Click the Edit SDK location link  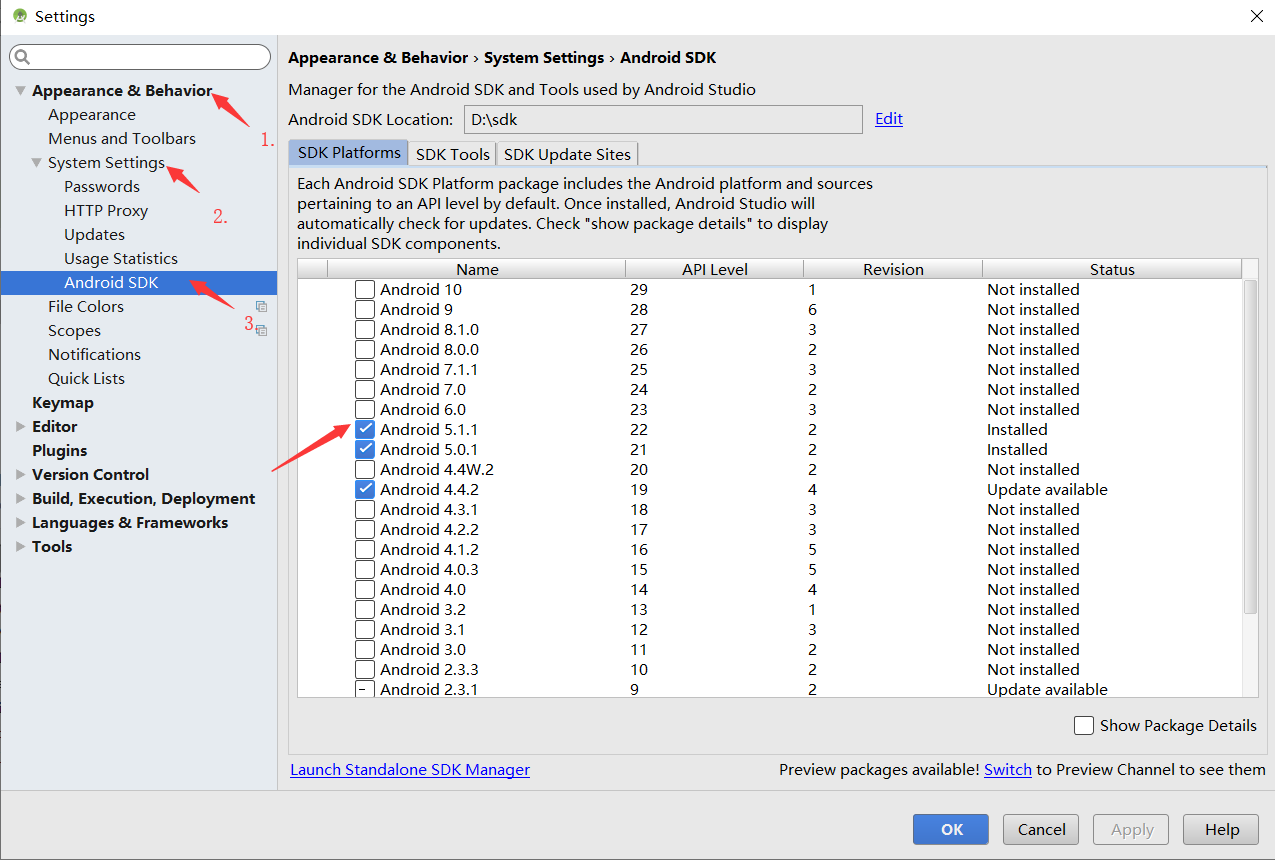889,119
